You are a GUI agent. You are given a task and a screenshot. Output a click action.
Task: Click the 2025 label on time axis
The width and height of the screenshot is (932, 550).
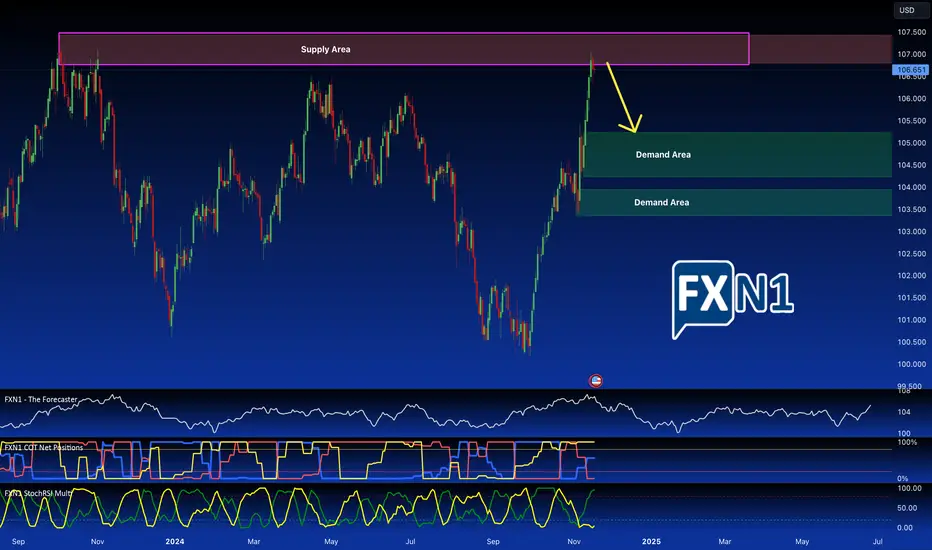tap(651, 542)
